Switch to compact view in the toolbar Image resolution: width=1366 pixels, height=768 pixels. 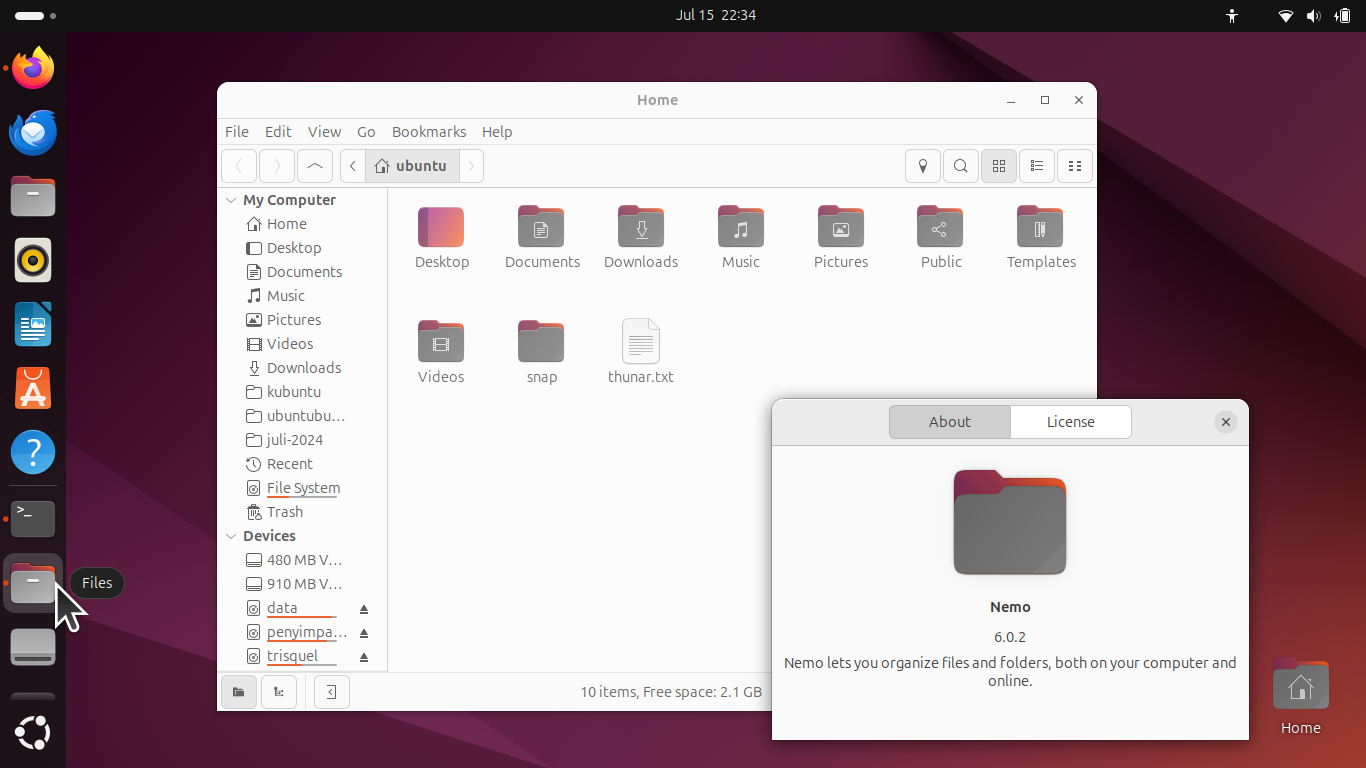pyautogui.click(x=1074, y=166)
